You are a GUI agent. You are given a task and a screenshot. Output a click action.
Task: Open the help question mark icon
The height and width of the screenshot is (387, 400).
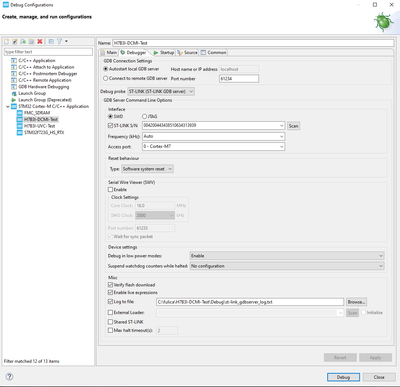(10, 377)
